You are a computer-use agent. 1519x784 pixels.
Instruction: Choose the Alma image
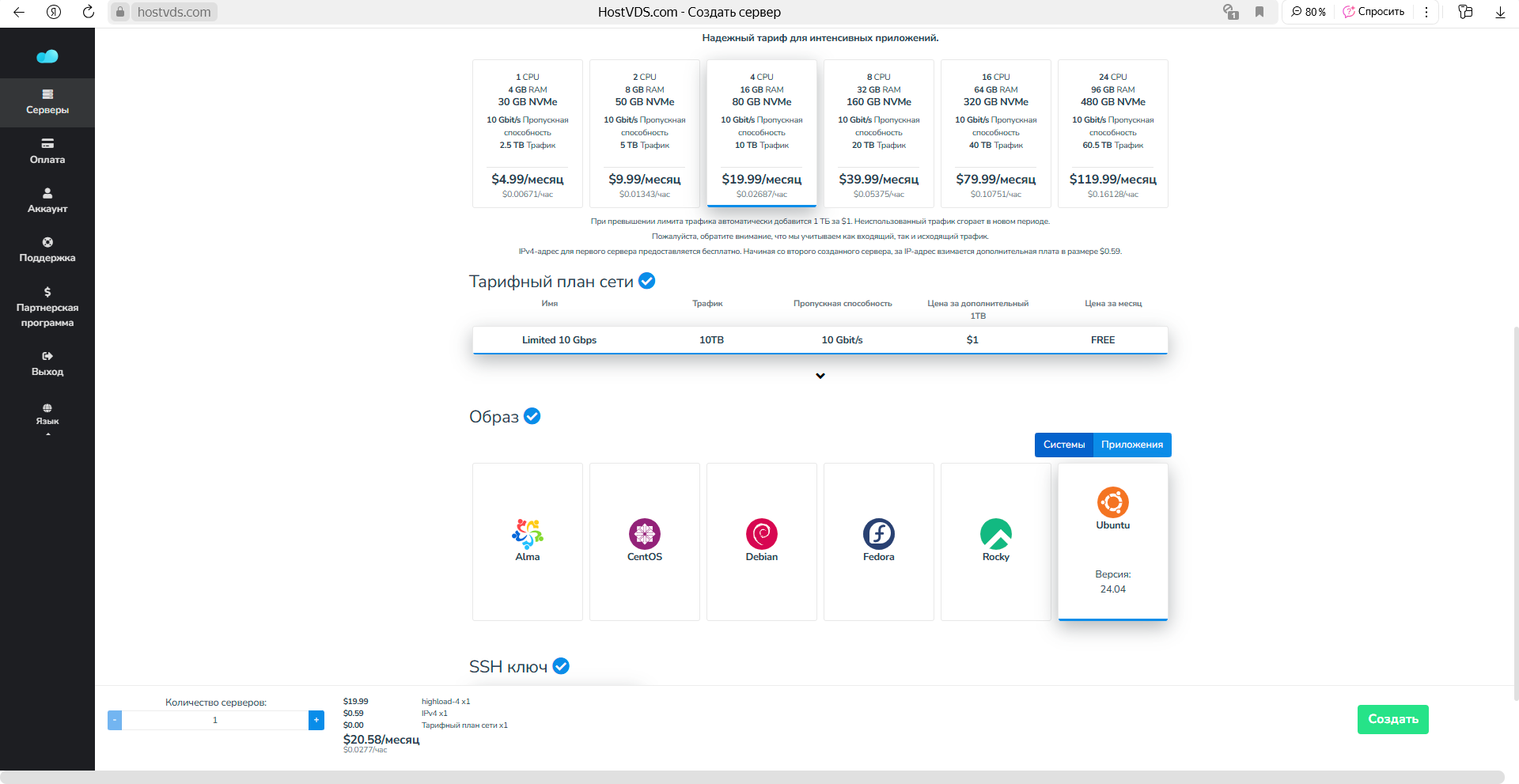528,542
